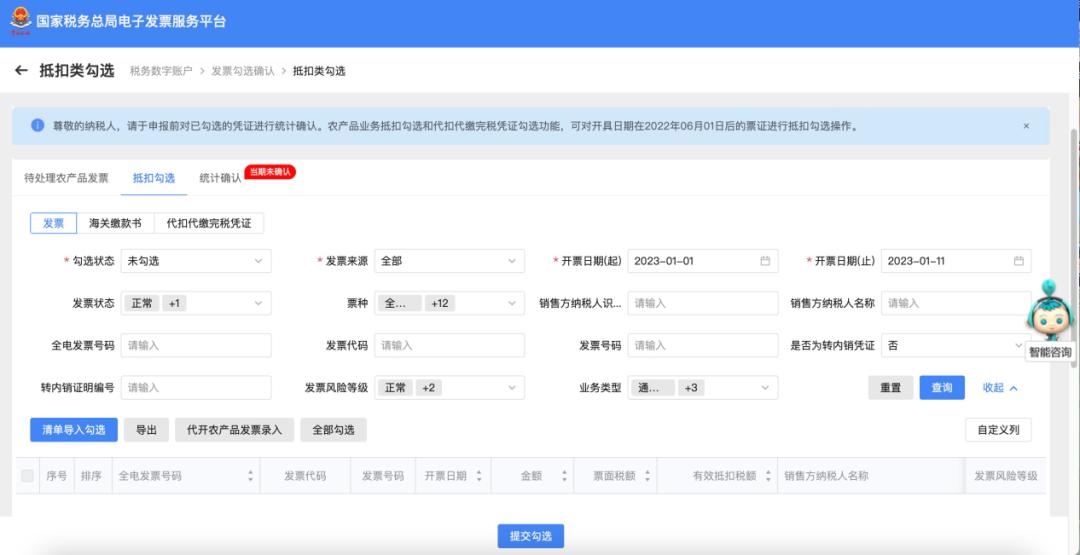Open the 发票来源 dropdown

pyautogui.click(x=449, y=261)
